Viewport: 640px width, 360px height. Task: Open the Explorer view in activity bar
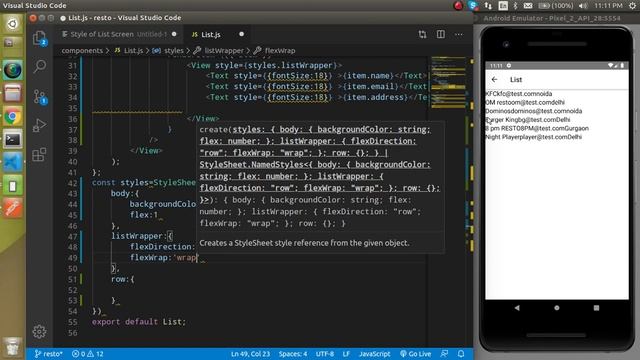(x=40, y=39)
